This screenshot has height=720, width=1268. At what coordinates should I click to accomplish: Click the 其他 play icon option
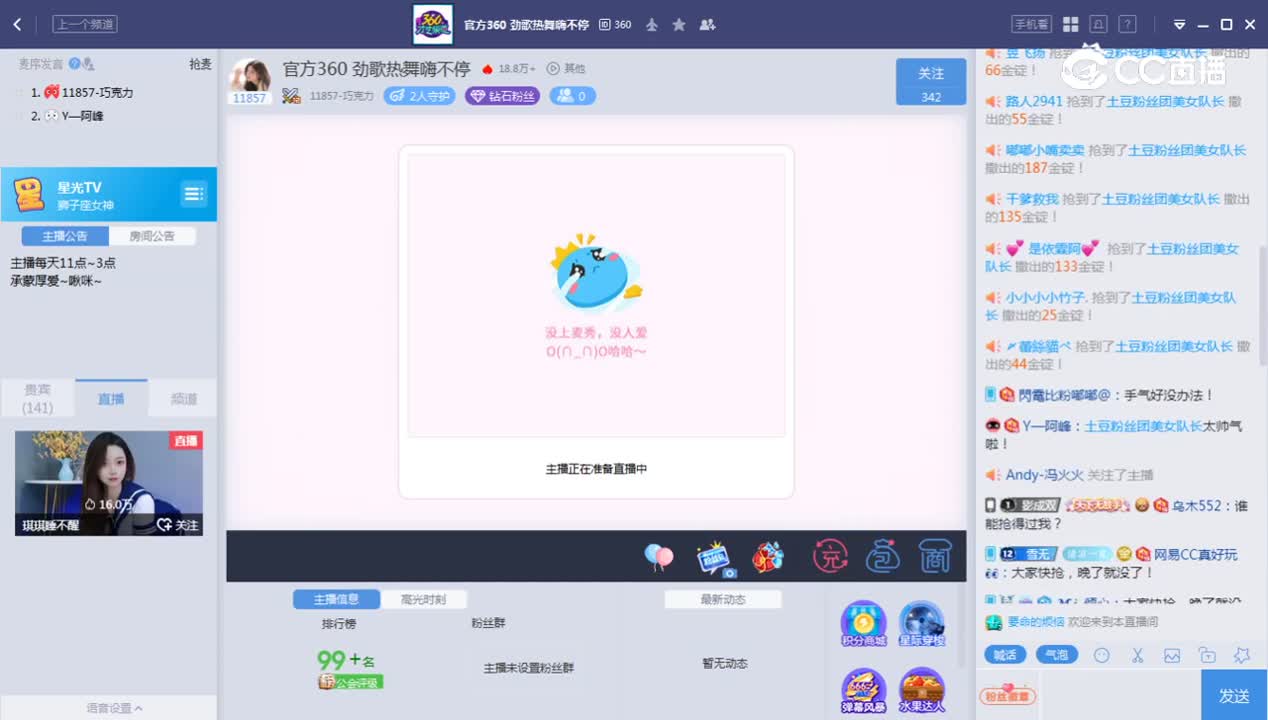(x=565, y=69)
